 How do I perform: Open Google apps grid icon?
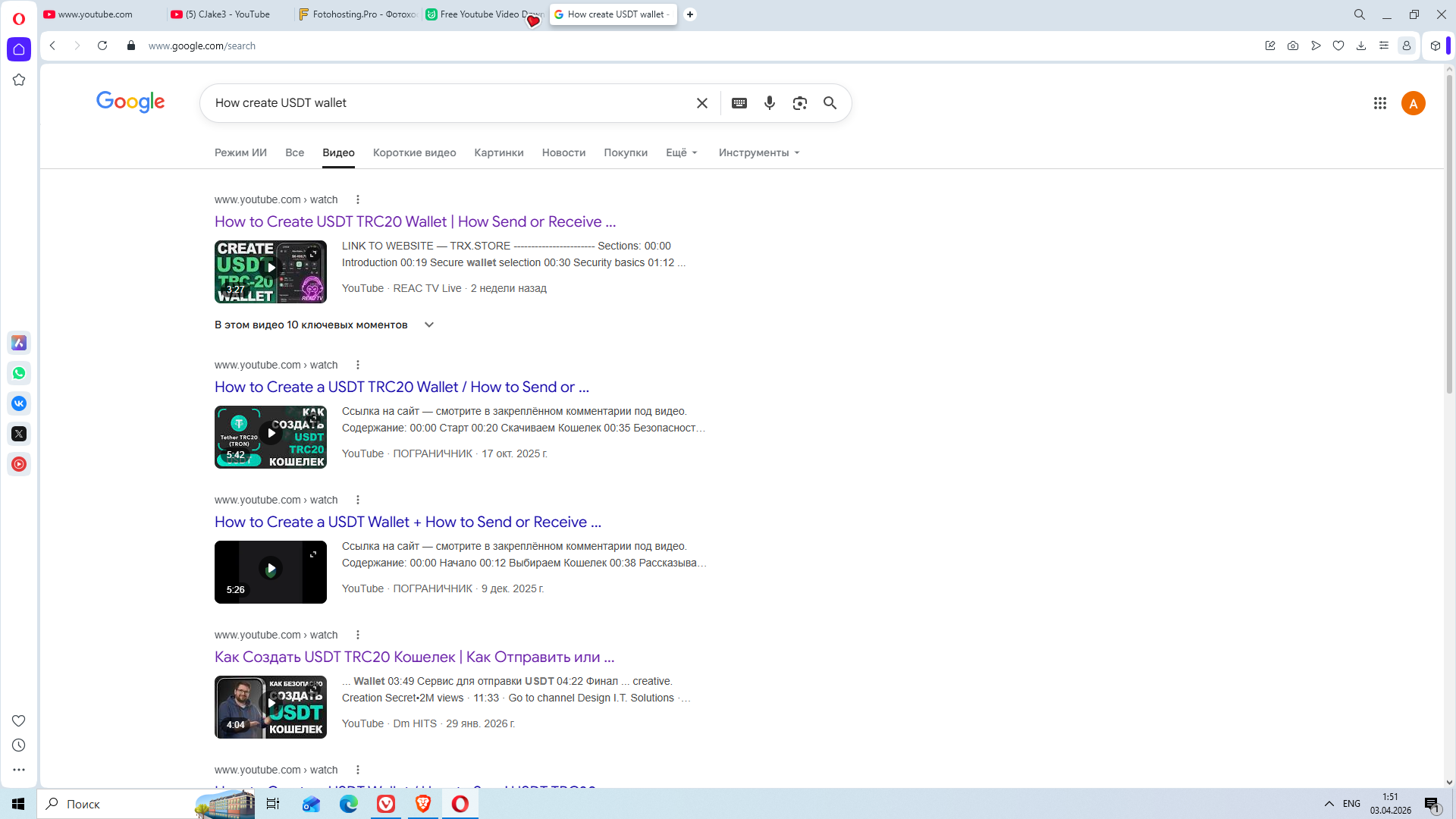pyautogui.click(x=1379, y=103)
